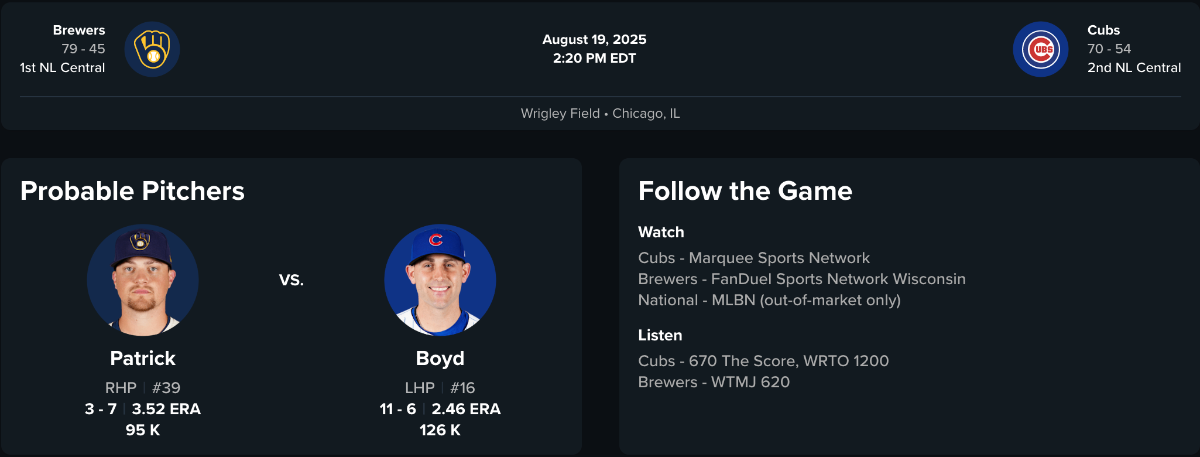
Task: Click the August 19, 2025 game date
Action: coord(594,40)
